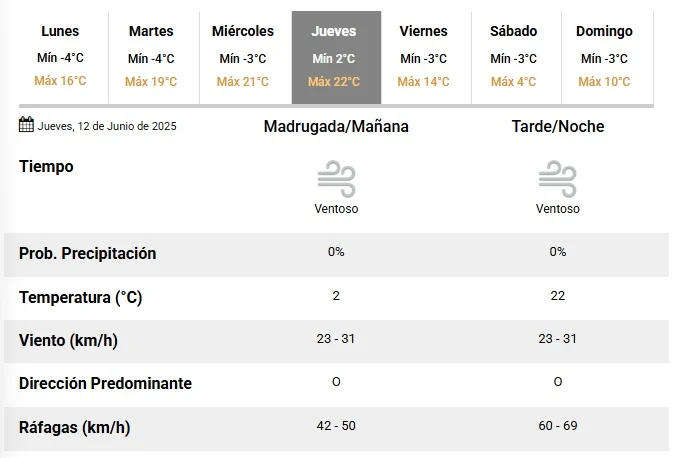The height and width of the screenshot is (458, 675).
Task: Select the highlighted Jueves tab
Action: click(x=336, y=57)
